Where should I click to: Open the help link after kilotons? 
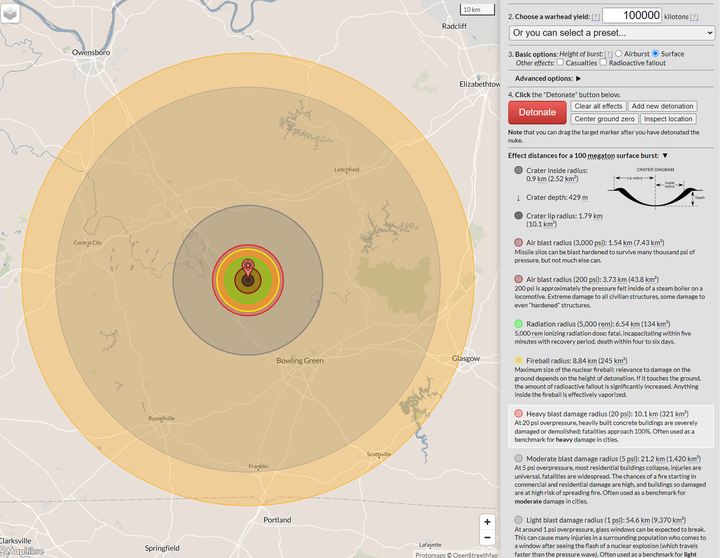pos(694,17)
